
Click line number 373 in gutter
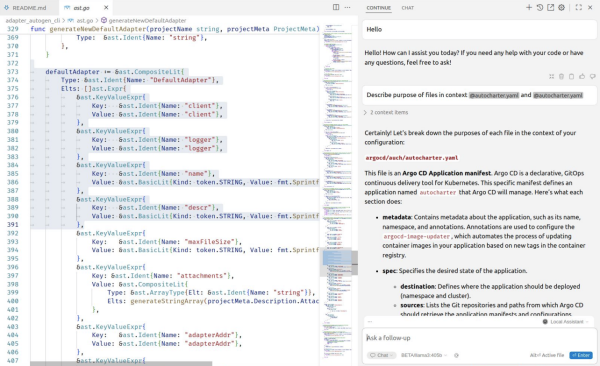13,72
